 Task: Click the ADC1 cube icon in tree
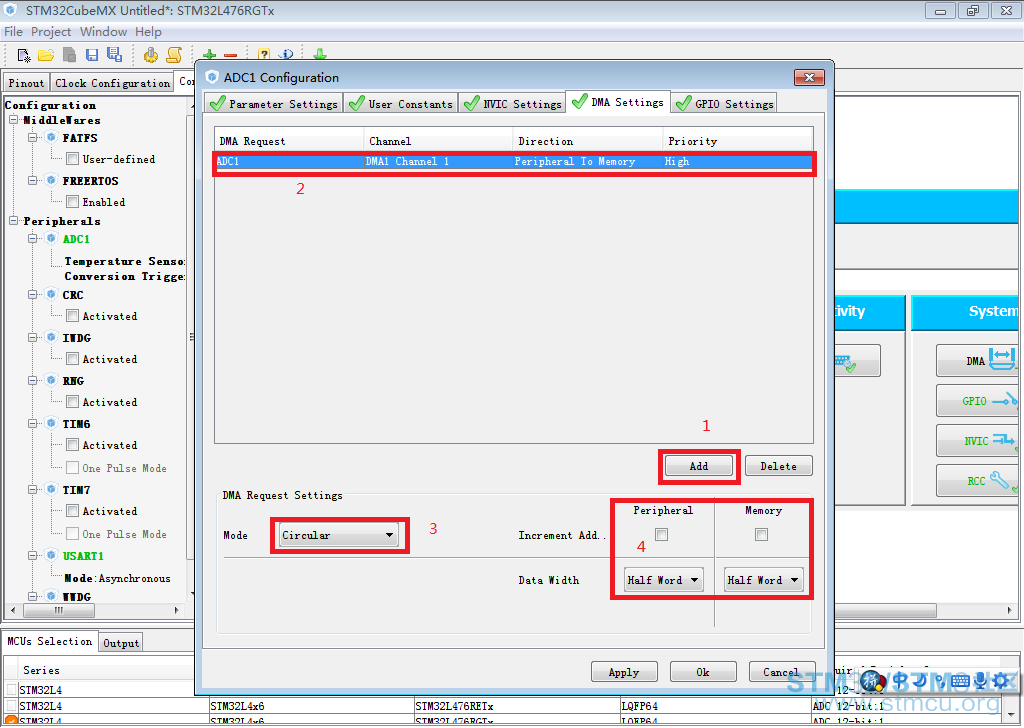(x=52, y=238)
